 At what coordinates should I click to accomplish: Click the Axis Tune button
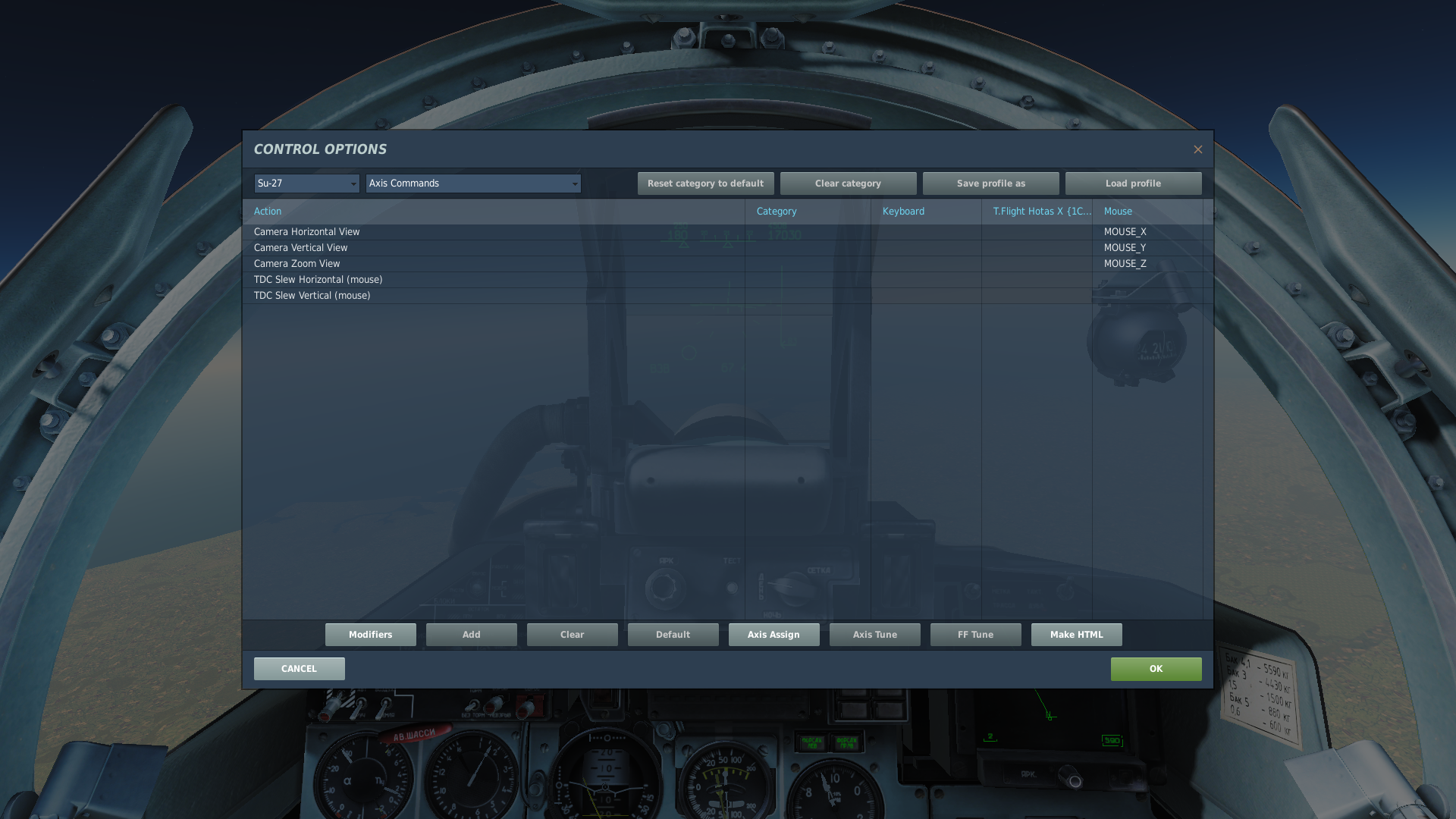click(874, 635)
